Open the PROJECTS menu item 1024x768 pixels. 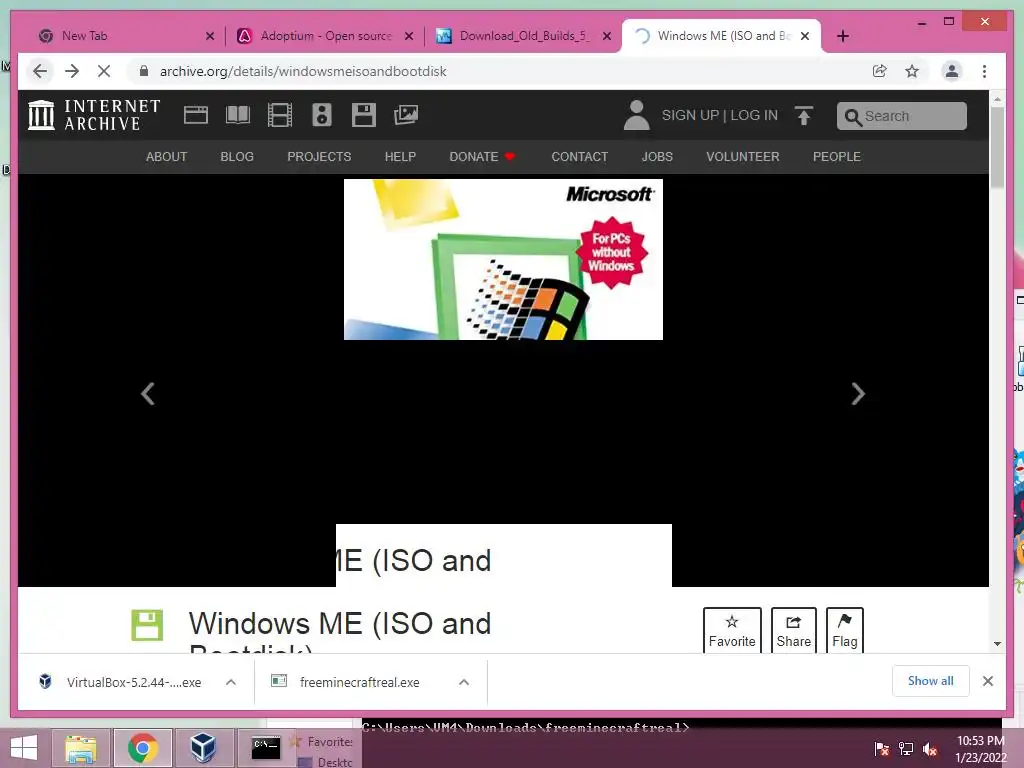point(319,157)
